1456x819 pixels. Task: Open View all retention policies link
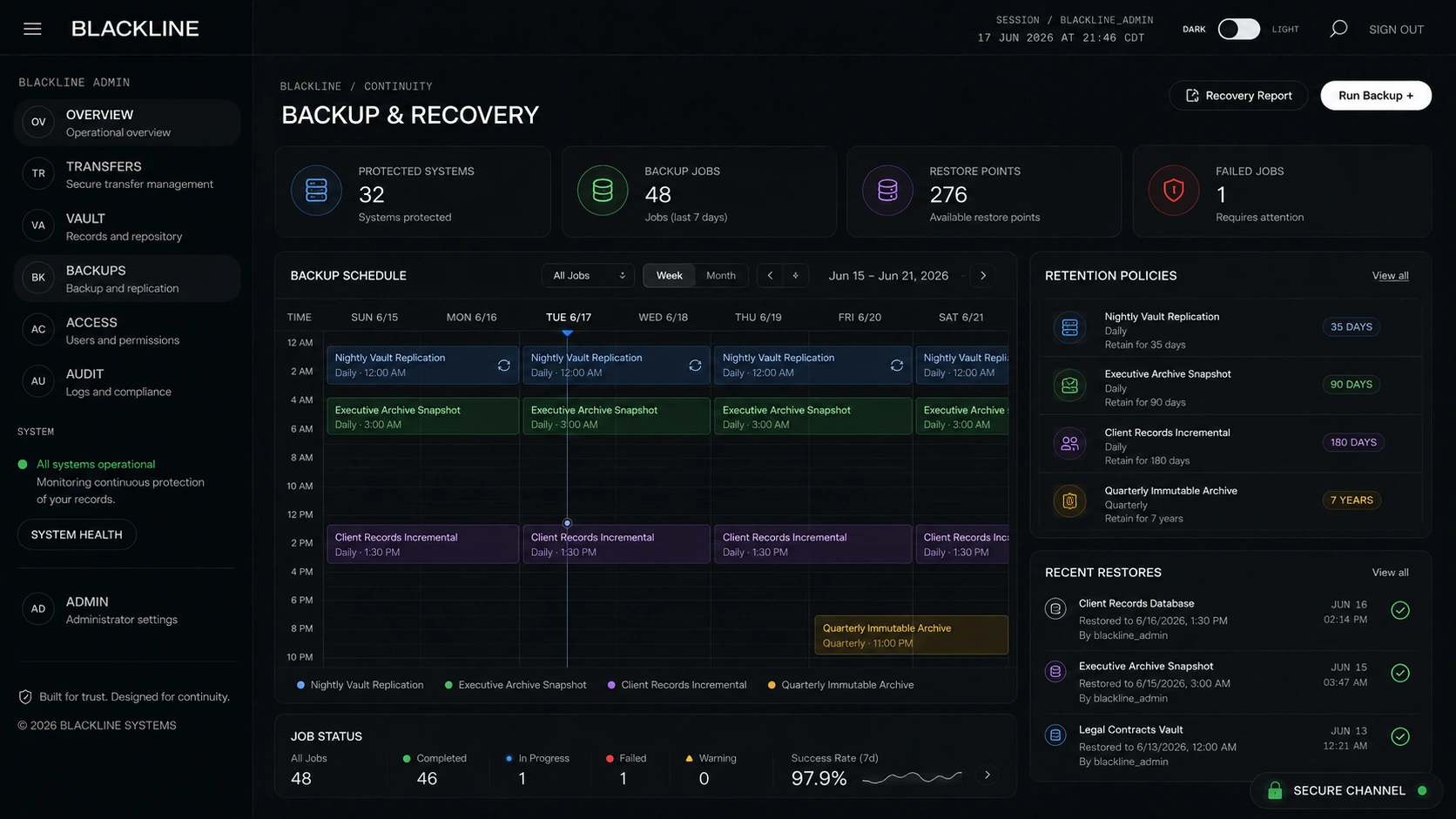pyautogui.click(x=1391, y=276)
